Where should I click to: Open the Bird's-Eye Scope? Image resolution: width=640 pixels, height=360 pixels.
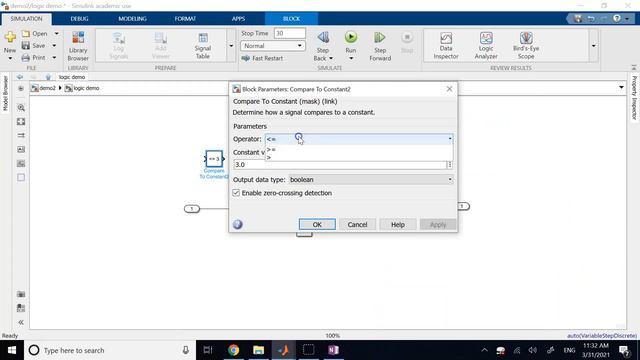coord(526,45)
